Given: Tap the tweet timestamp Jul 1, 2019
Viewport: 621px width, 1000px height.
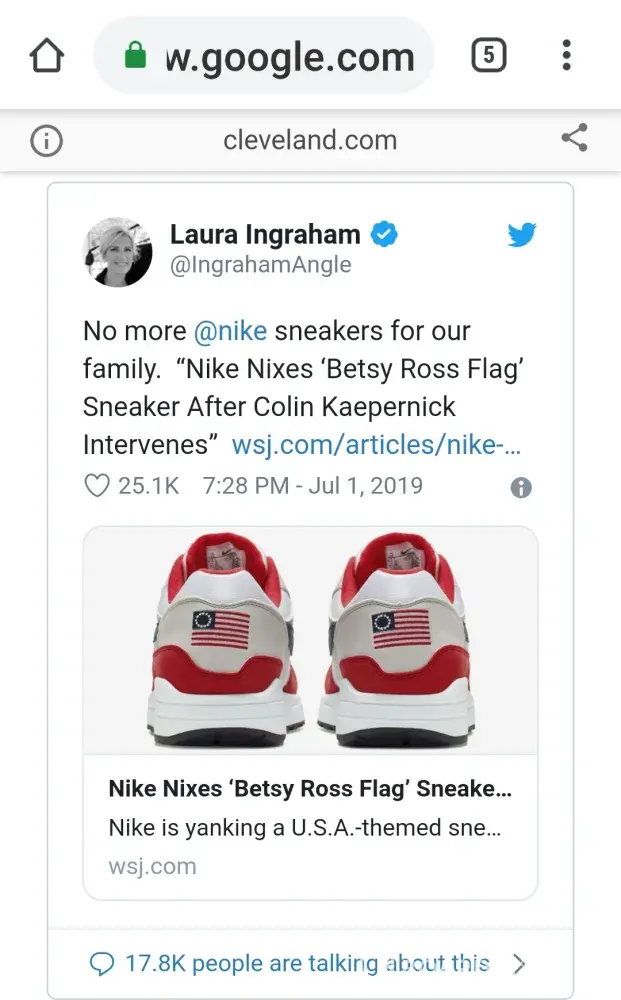Looking at the screenshot, I should 312,486.
